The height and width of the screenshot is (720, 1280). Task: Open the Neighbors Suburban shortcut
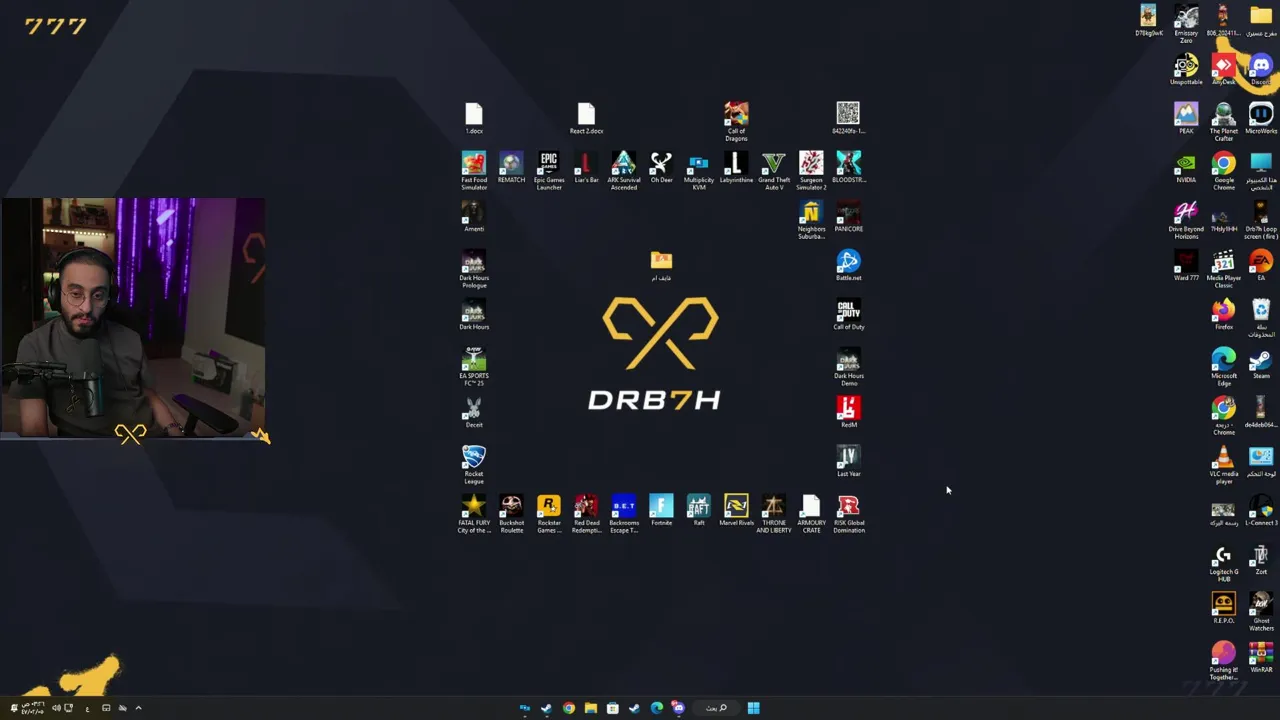click(x=811, y=220)
